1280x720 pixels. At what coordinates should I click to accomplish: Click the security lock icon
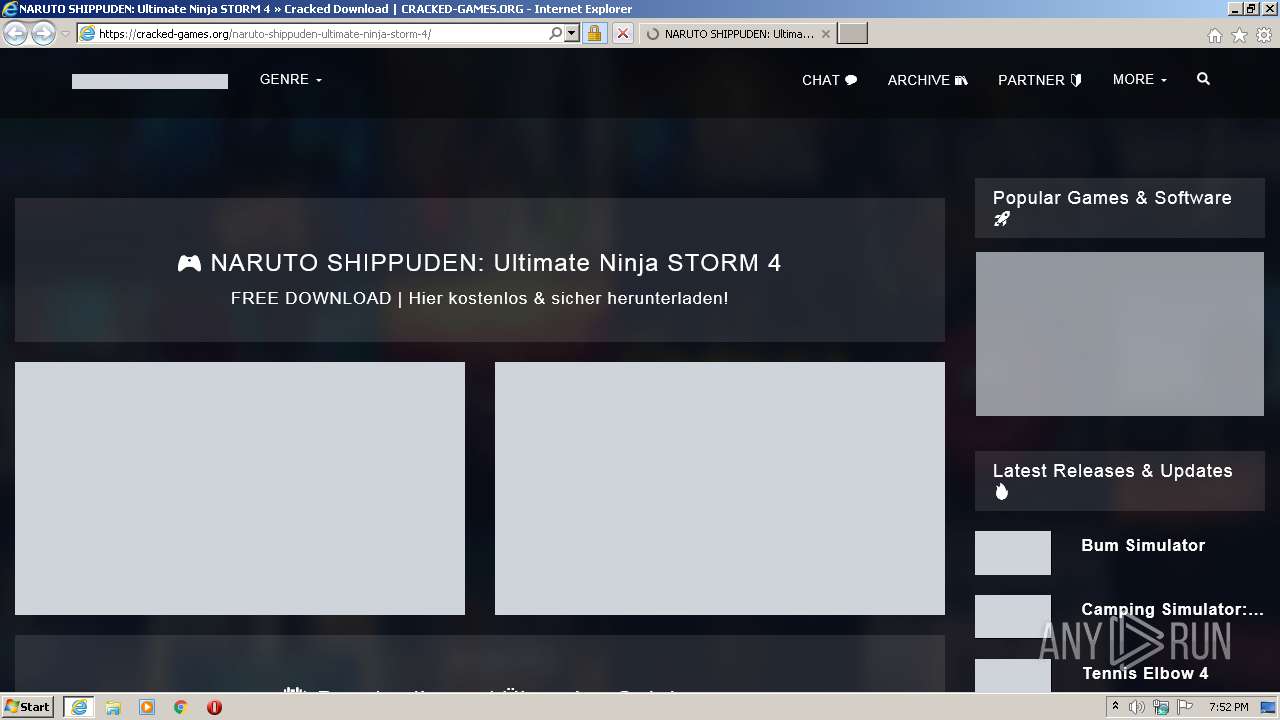[594, 34]
